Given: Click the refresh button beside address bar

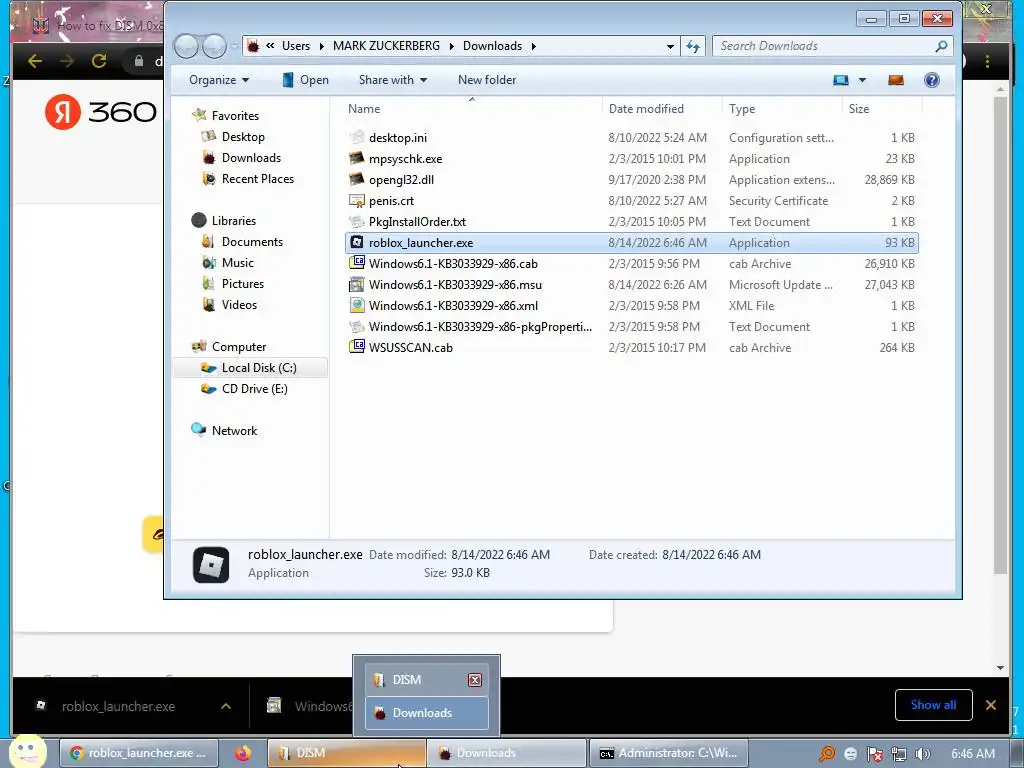Looking at the screenshot, I should pyautogui.click(x=693, y=46).
